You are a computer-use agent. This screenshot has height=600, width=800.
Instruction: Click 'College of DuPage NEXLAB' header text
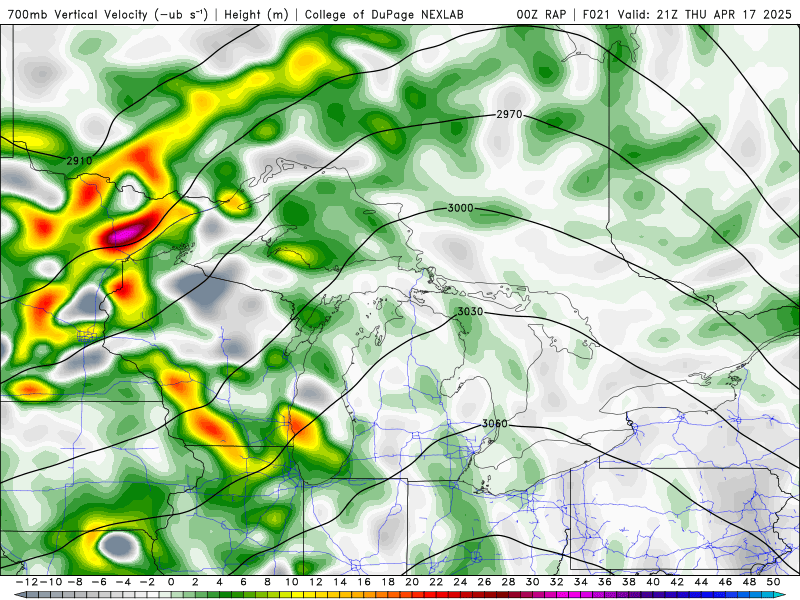click(x=384, y=14)
